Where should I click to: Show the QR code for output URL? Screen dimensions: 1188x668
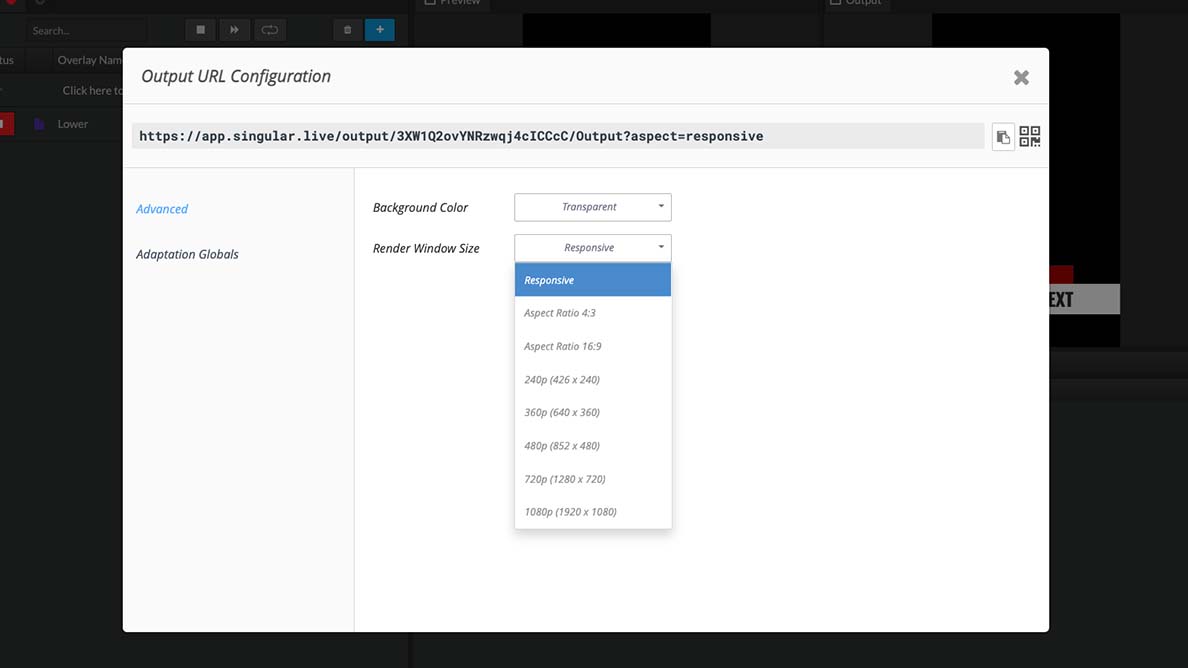click(1029, 137)
